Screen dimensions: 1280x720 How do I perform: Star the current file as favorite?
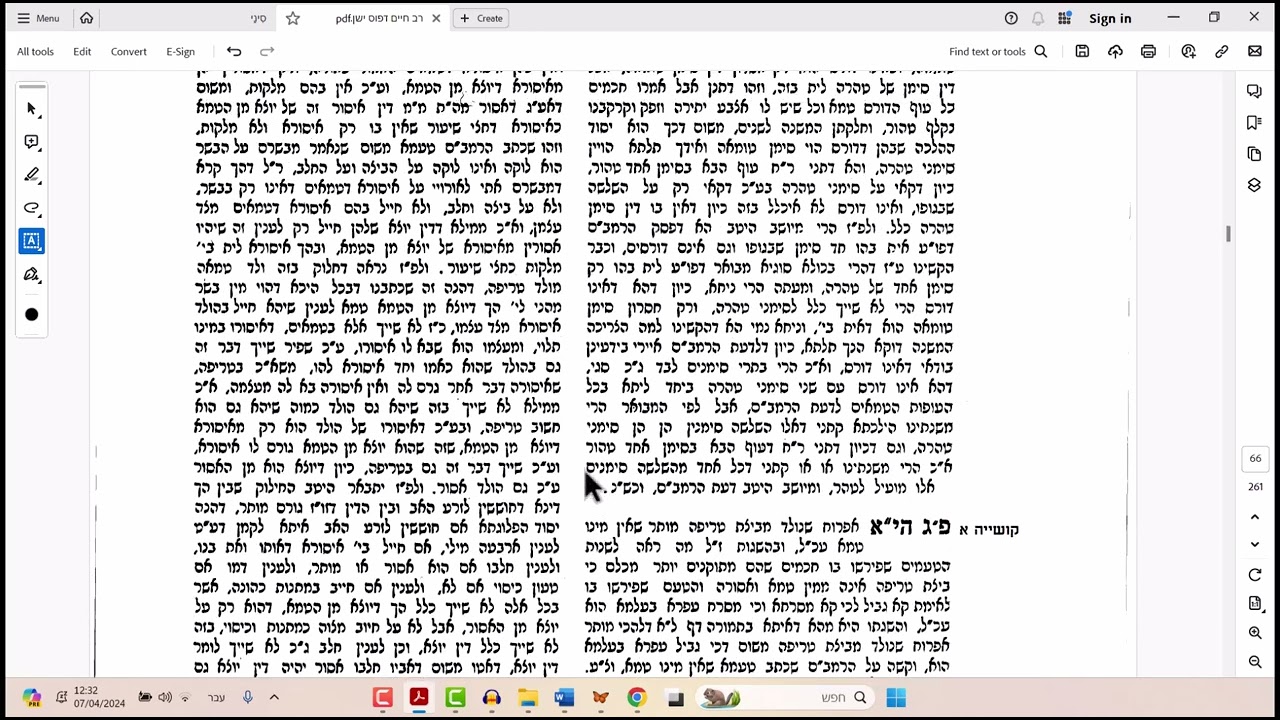point(293,18)
